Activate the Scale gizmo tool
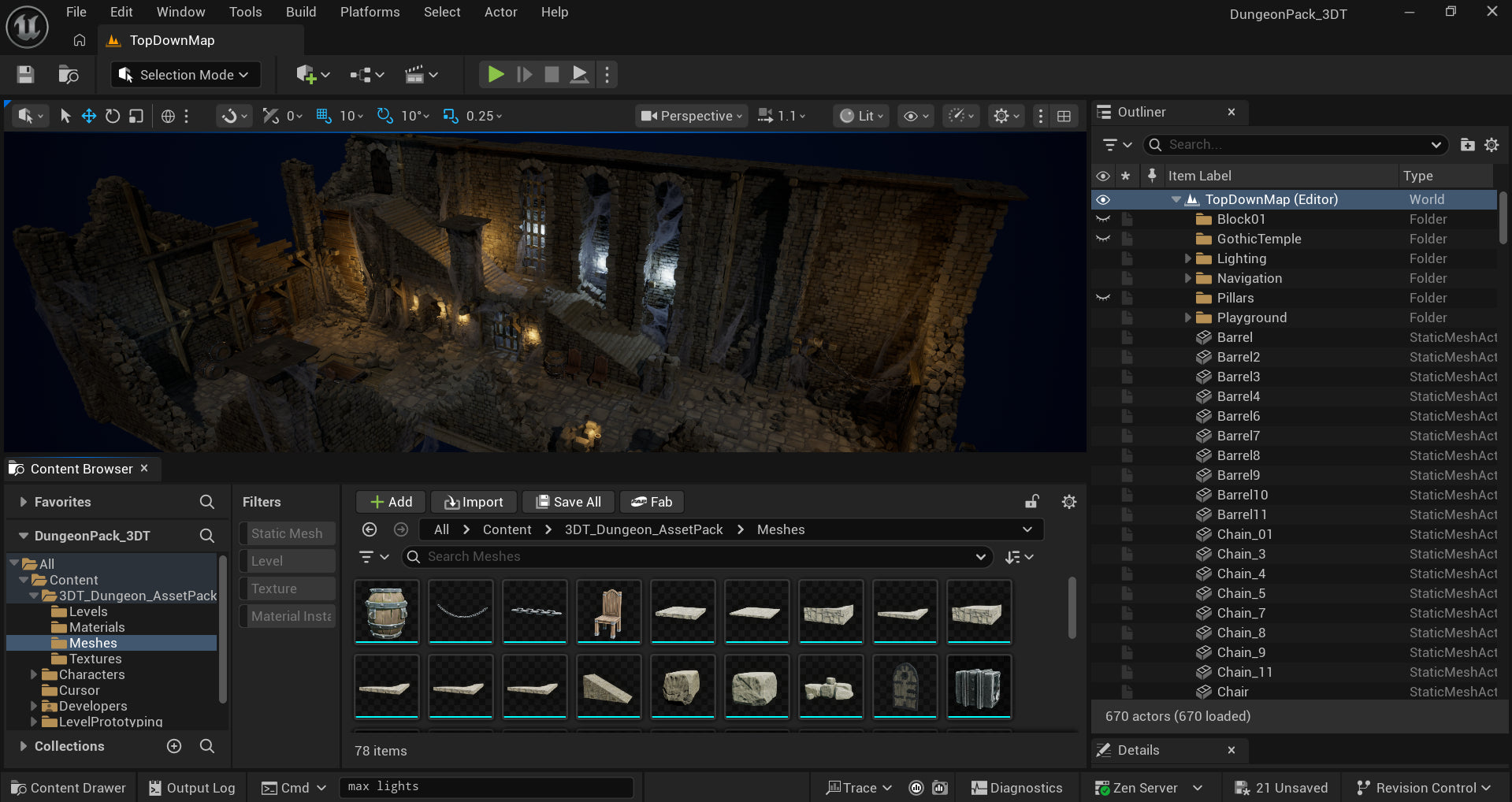Viewport: 1512px width, 802px height. (136, 116)
